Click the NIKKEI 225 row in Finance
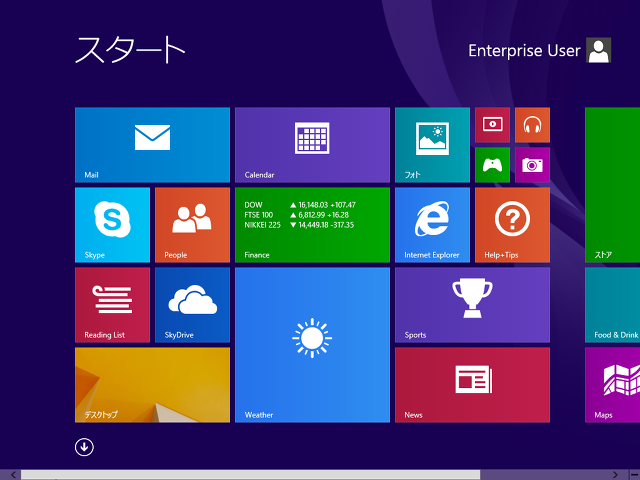 pos(299,225)
